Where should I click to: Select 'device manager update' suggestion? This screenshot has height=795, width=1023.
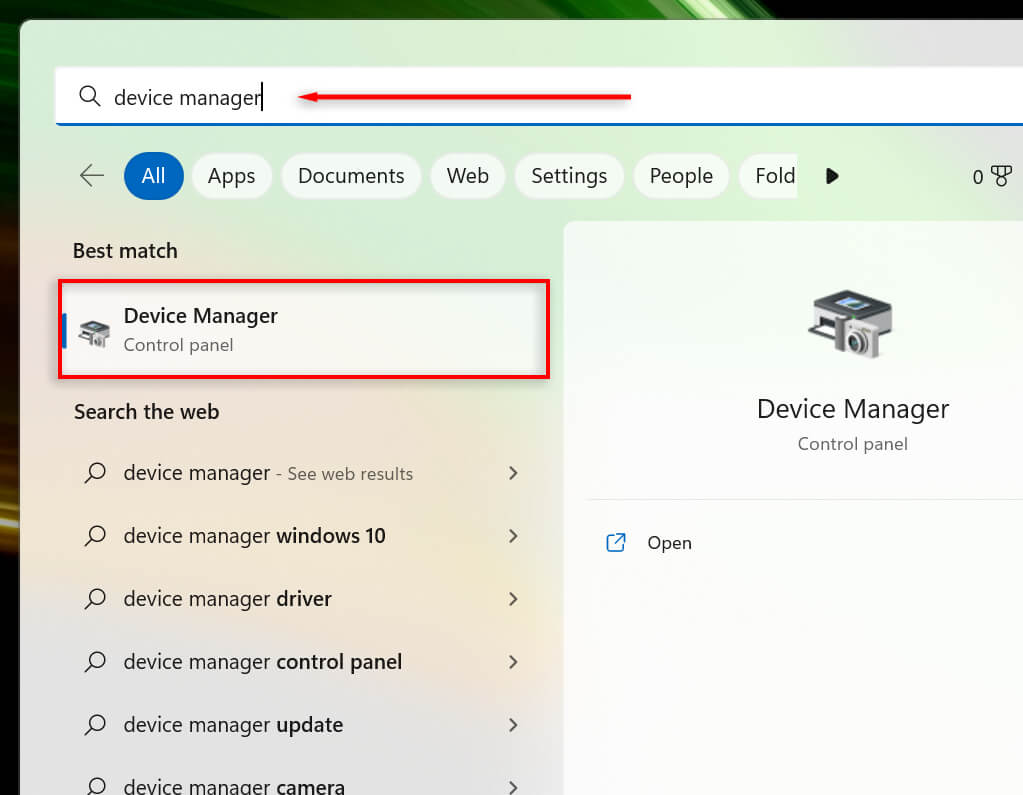coord(304,725)
